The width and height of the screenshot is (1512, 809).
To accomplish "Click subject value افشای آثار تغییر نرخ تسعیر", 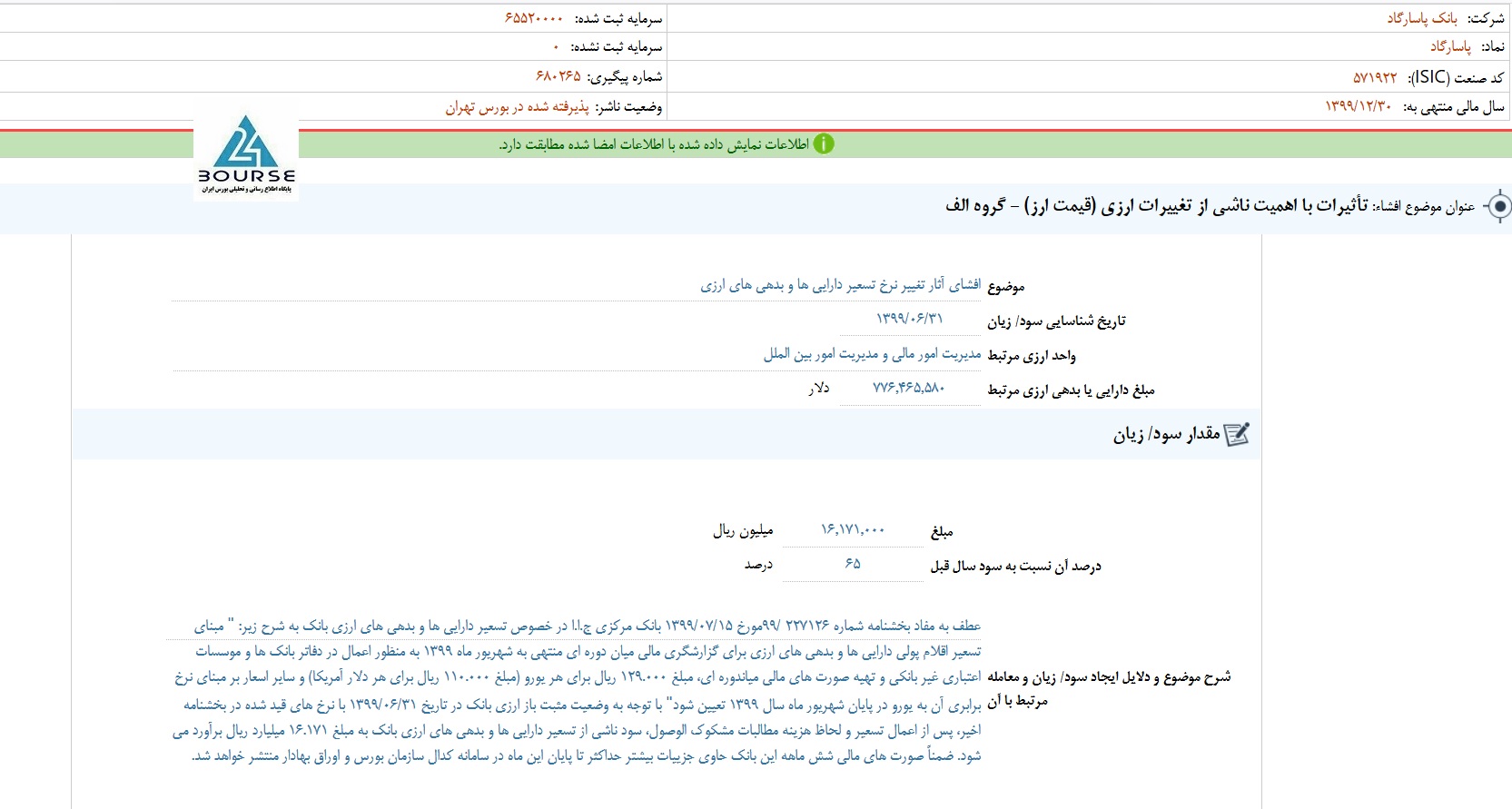I will coord(840,285).
